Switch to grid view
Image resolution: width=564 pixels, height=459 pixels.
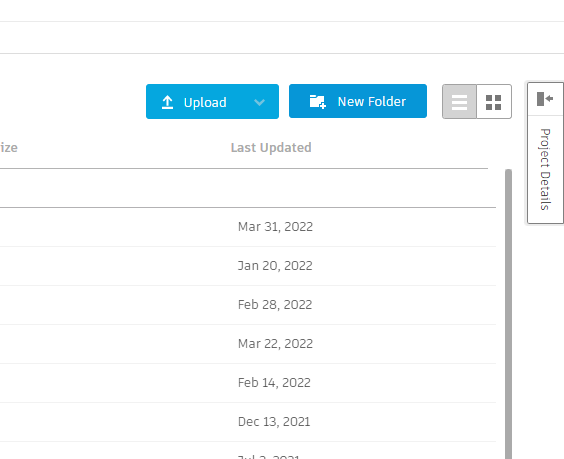(494, 102)
